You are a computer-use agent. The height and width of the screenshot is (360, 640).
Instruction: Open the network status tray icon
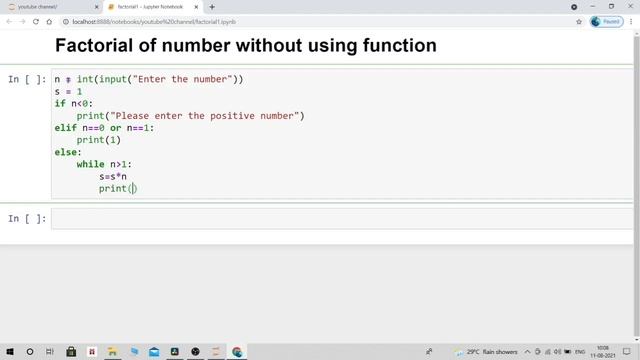tap(548, 351)
